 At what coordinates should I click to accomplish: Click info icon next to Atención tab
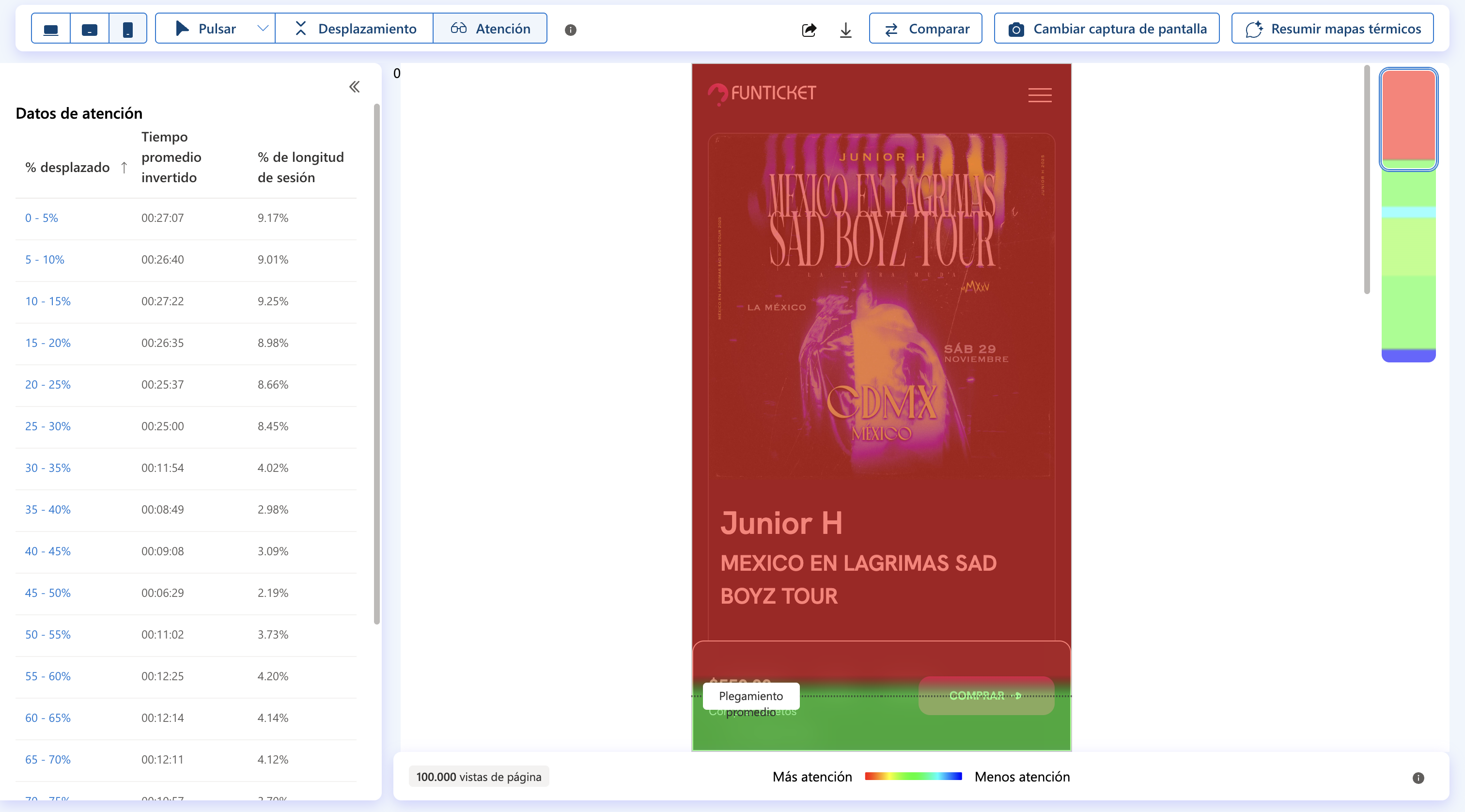point(570,30)
